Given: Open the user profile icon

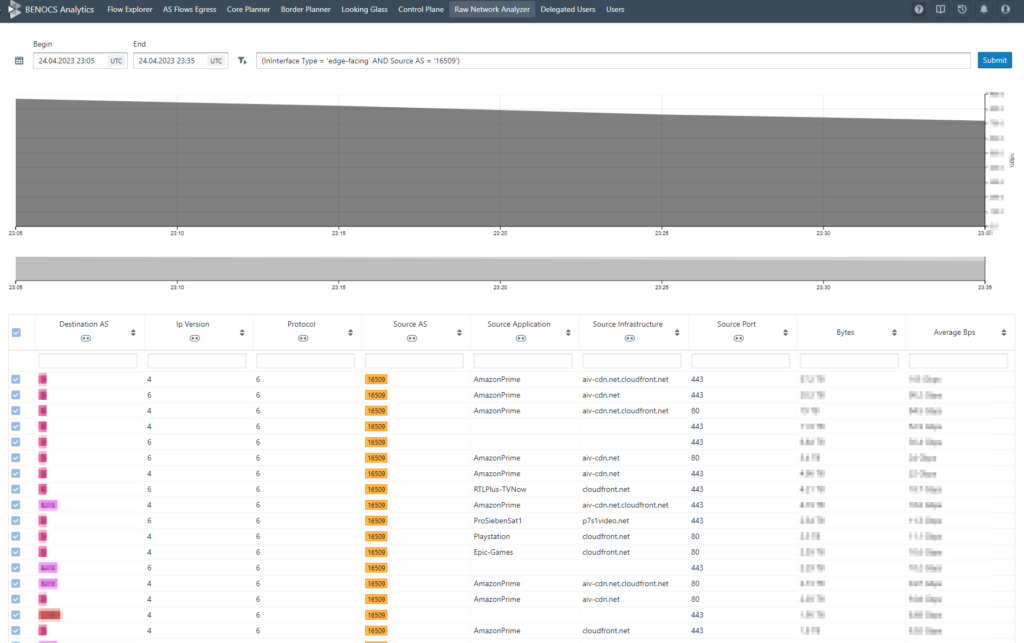Looking at the screenshot, I should 1005,10.
